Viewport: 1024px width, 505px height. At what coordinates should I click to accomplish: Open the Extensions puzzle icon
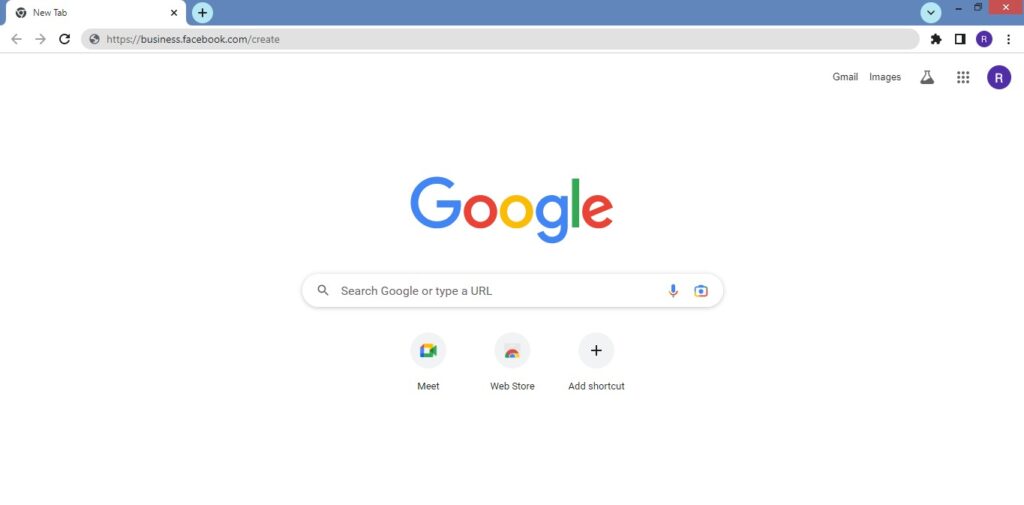[x=936, y=39]
